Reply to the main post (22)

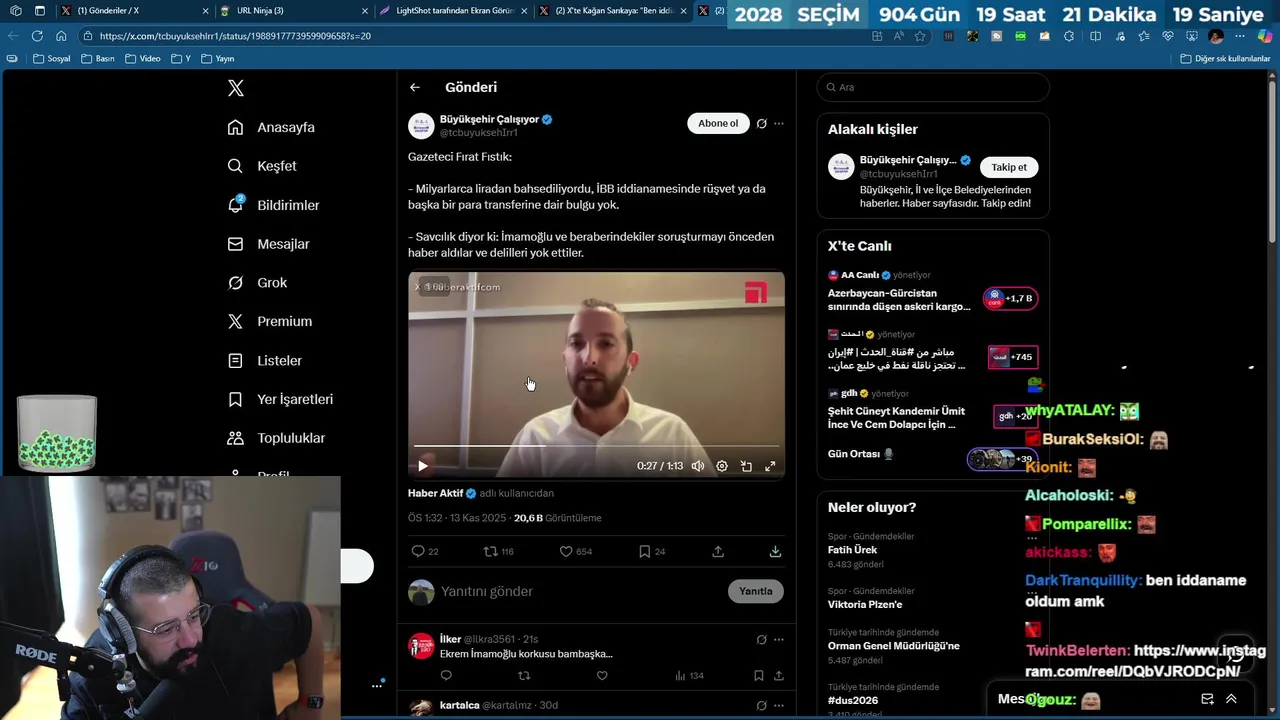[x=425, y=551]
